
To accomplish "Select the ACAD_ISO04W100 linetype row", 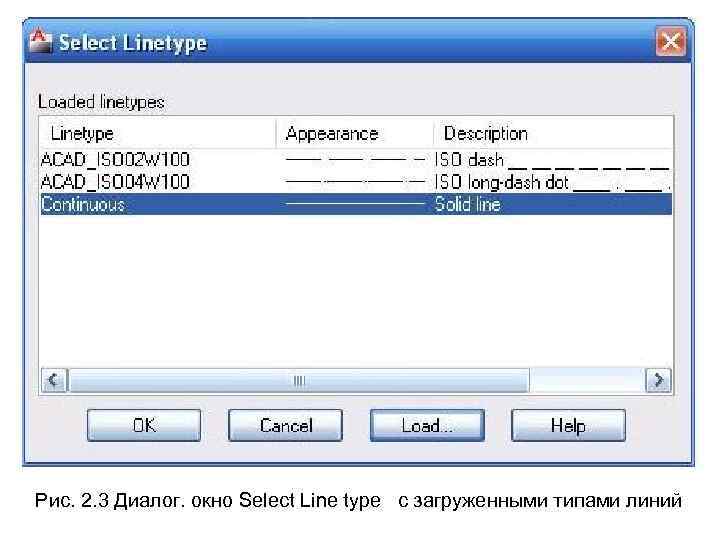I will coord(356,182).
